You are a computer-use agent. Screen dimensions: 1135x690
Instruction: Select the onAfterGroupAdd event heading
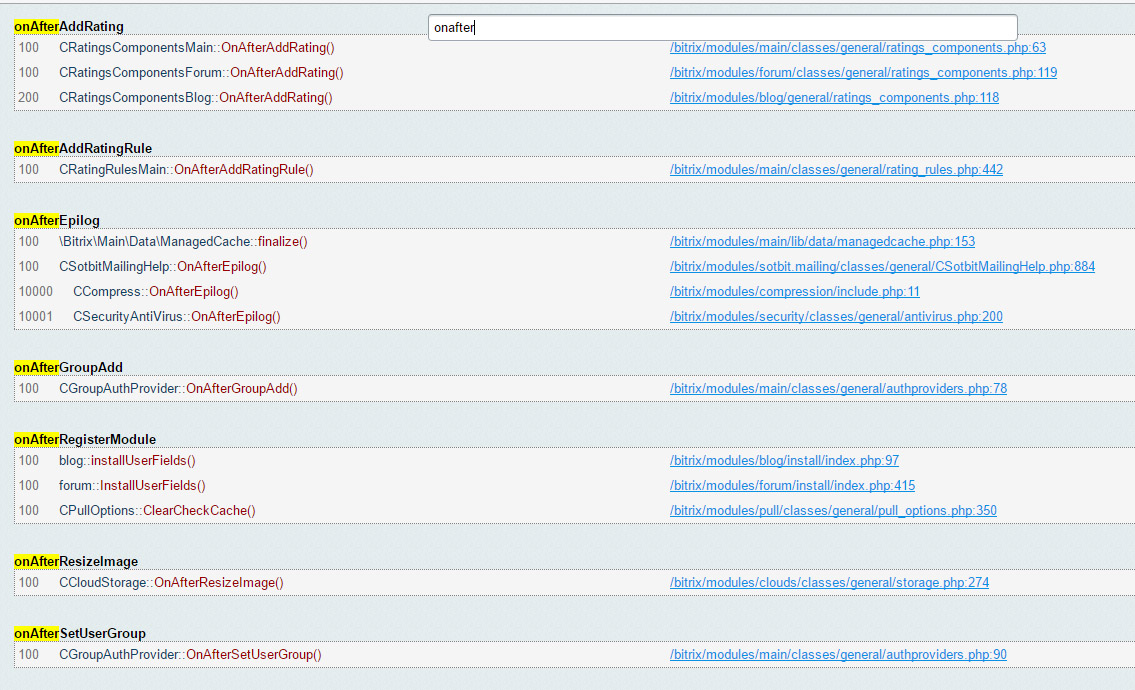pos(69,368)
